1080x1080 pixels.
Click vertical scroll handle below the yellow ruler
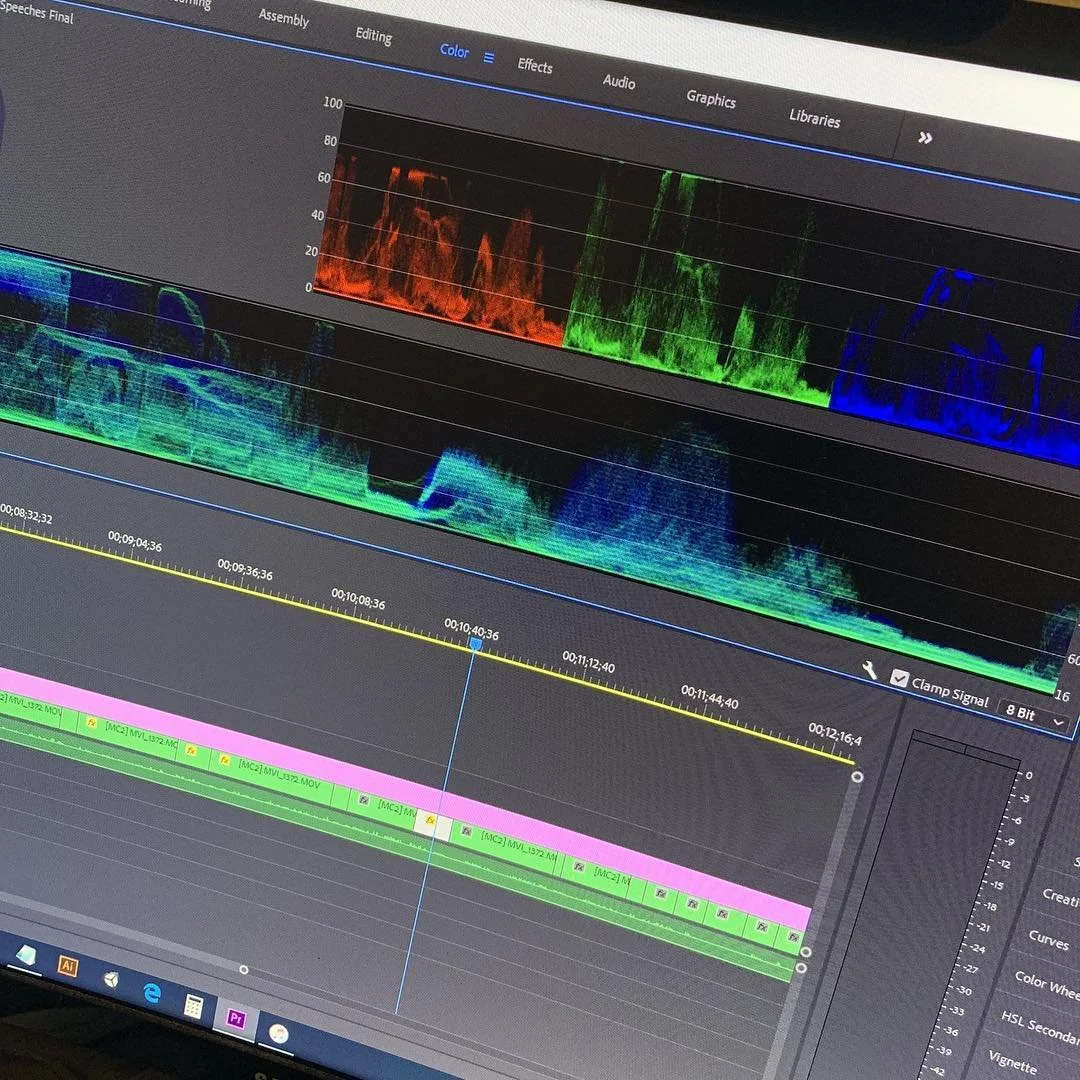[857, 777]
